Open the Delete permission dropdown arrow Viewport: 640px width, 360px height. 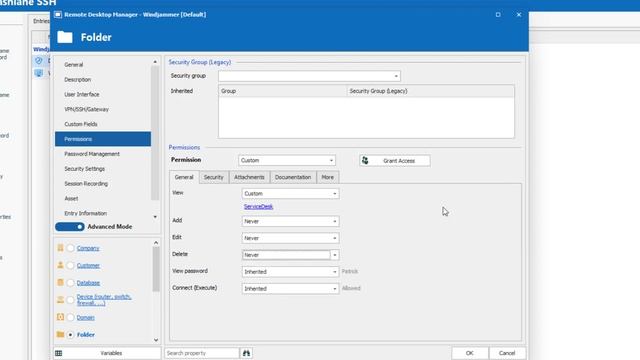335,255
